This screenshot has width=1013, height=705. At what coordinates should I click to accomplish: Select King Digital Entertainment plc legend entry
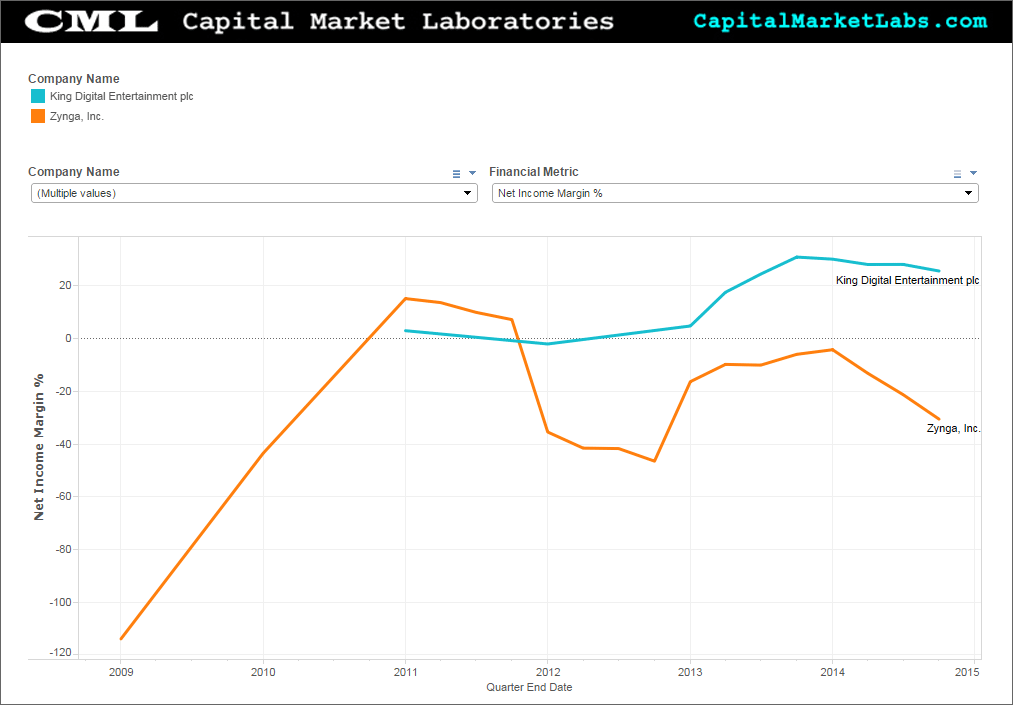coord(121,96)
